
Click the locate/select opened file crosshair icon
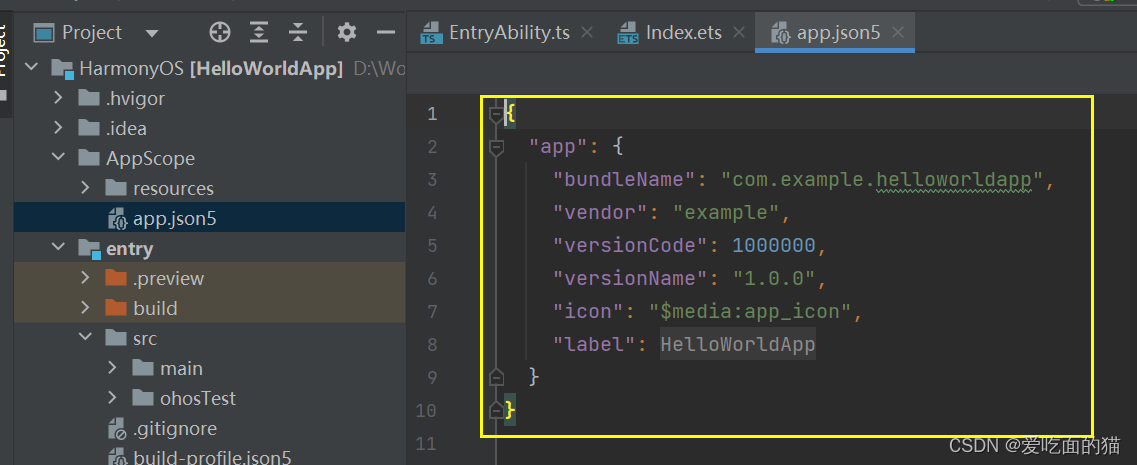click(220, 32)
